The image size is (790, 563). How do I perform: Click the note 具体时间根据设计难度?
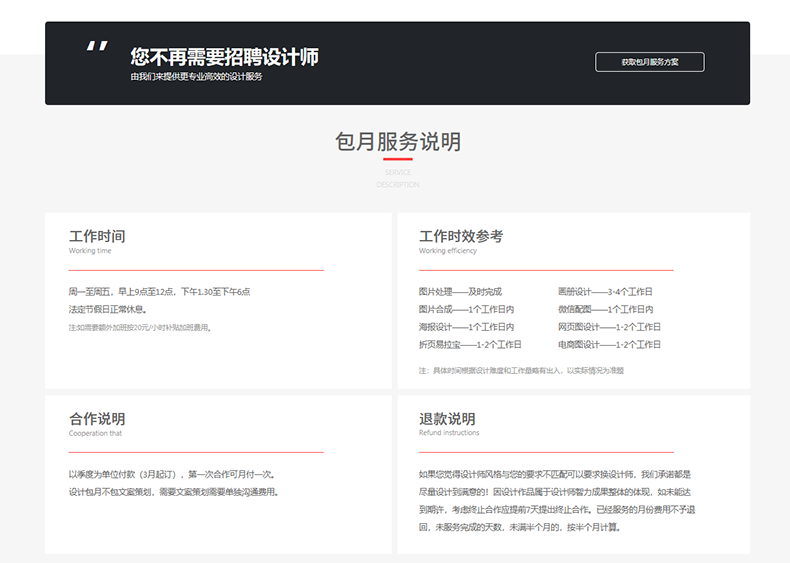click(x=521, y=370)
